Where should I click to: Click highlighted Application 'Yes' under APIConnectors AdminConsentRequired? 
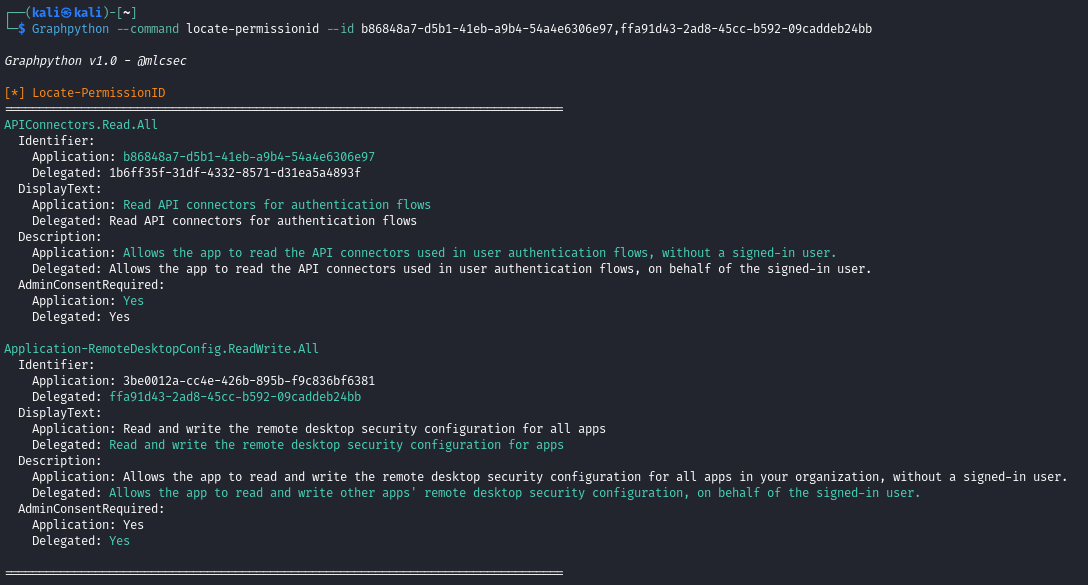click(133, 301)
